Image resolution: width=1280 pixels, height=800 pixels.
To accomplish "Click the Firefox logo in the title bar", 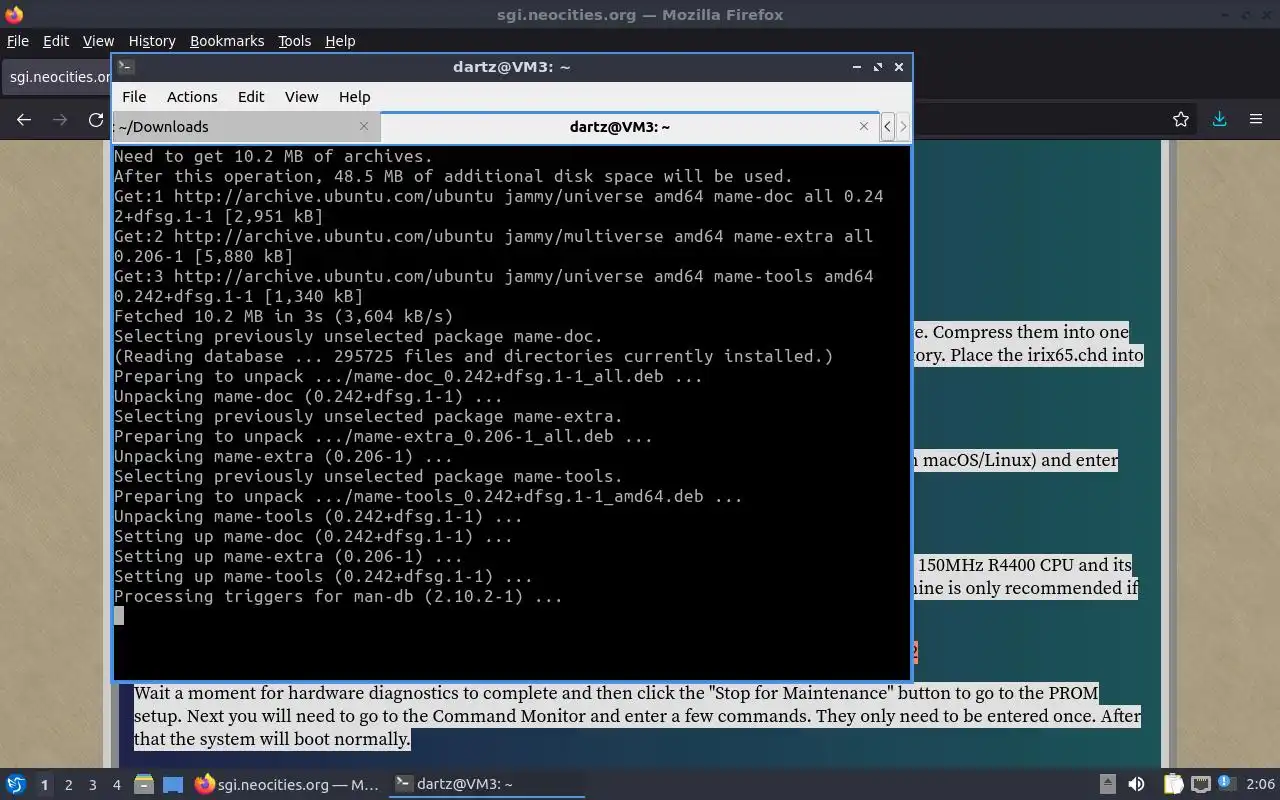I will [x=14, y=14].
